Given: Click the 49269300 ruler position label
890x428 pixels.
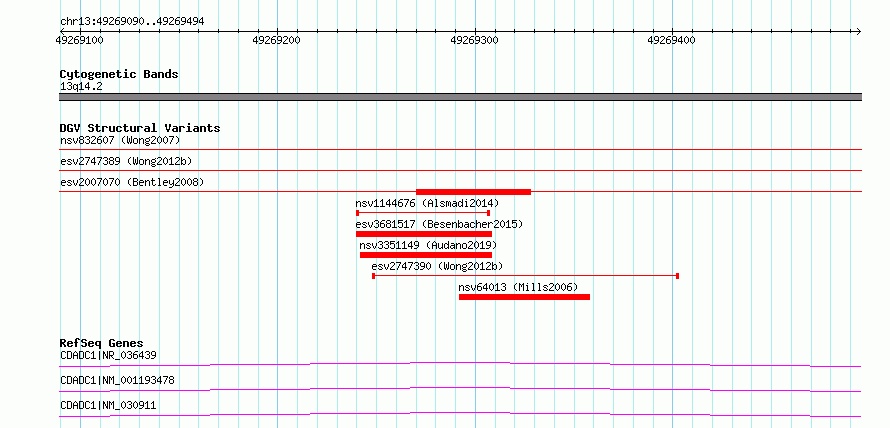Looking at the screenshot, I should pos(475,41).
